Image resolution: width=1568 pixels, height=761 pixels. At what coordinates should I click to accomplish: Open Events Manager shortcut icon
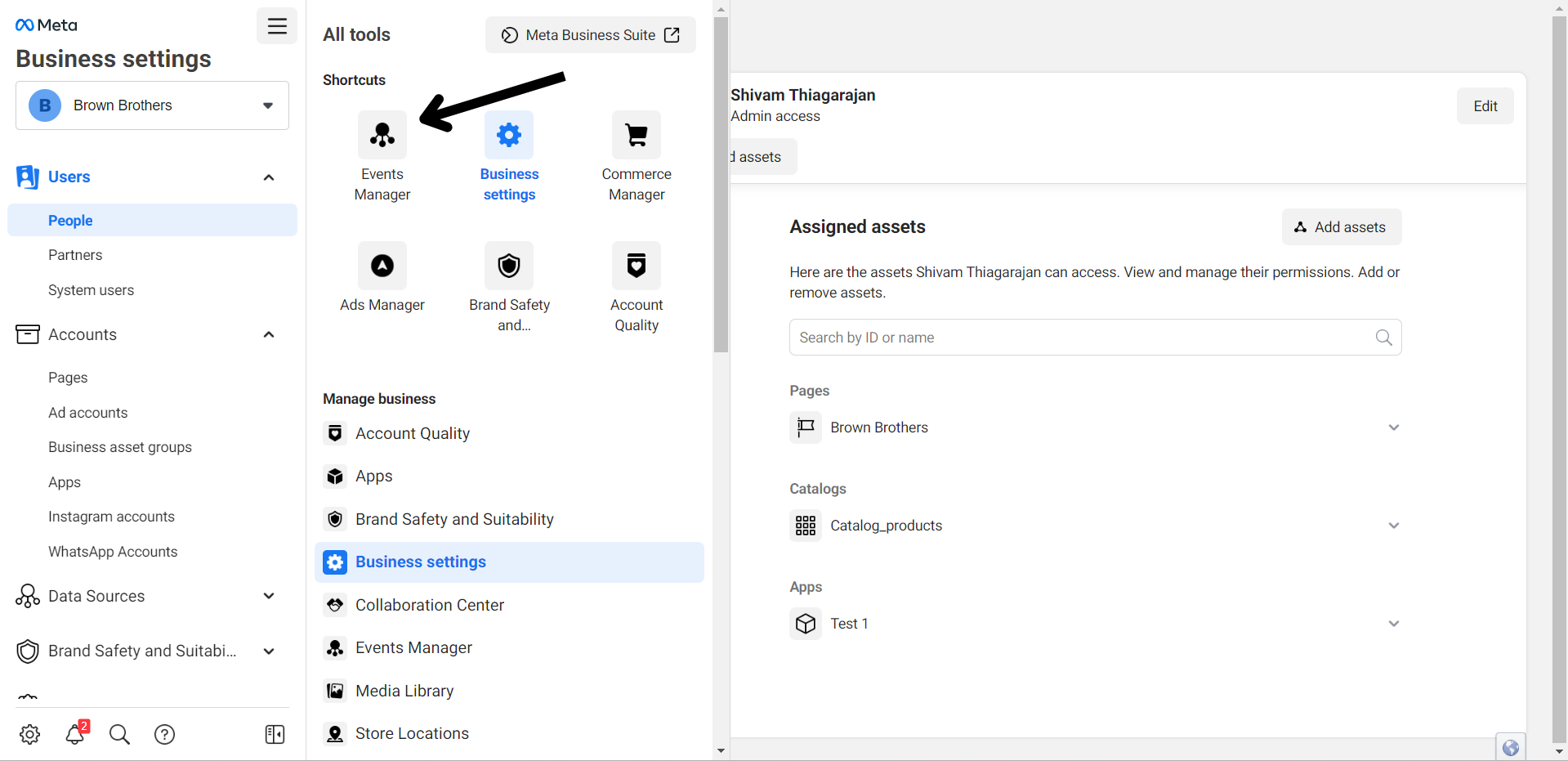[382, 135]
